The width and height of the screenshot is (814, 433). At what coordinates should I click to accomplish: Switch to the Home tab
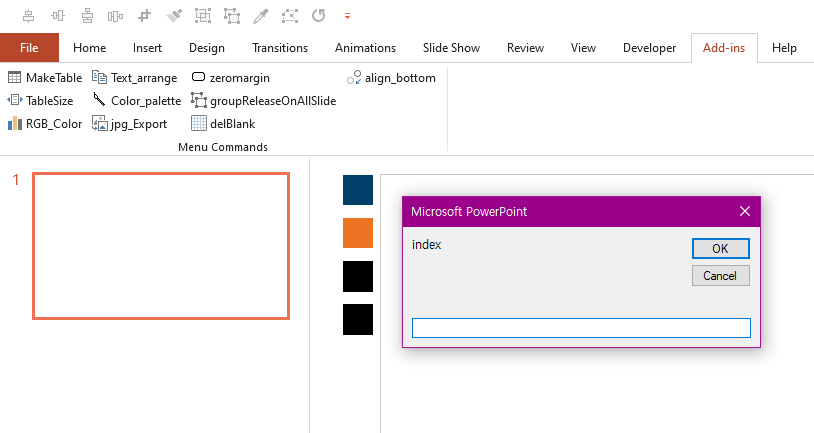[89, 48]
